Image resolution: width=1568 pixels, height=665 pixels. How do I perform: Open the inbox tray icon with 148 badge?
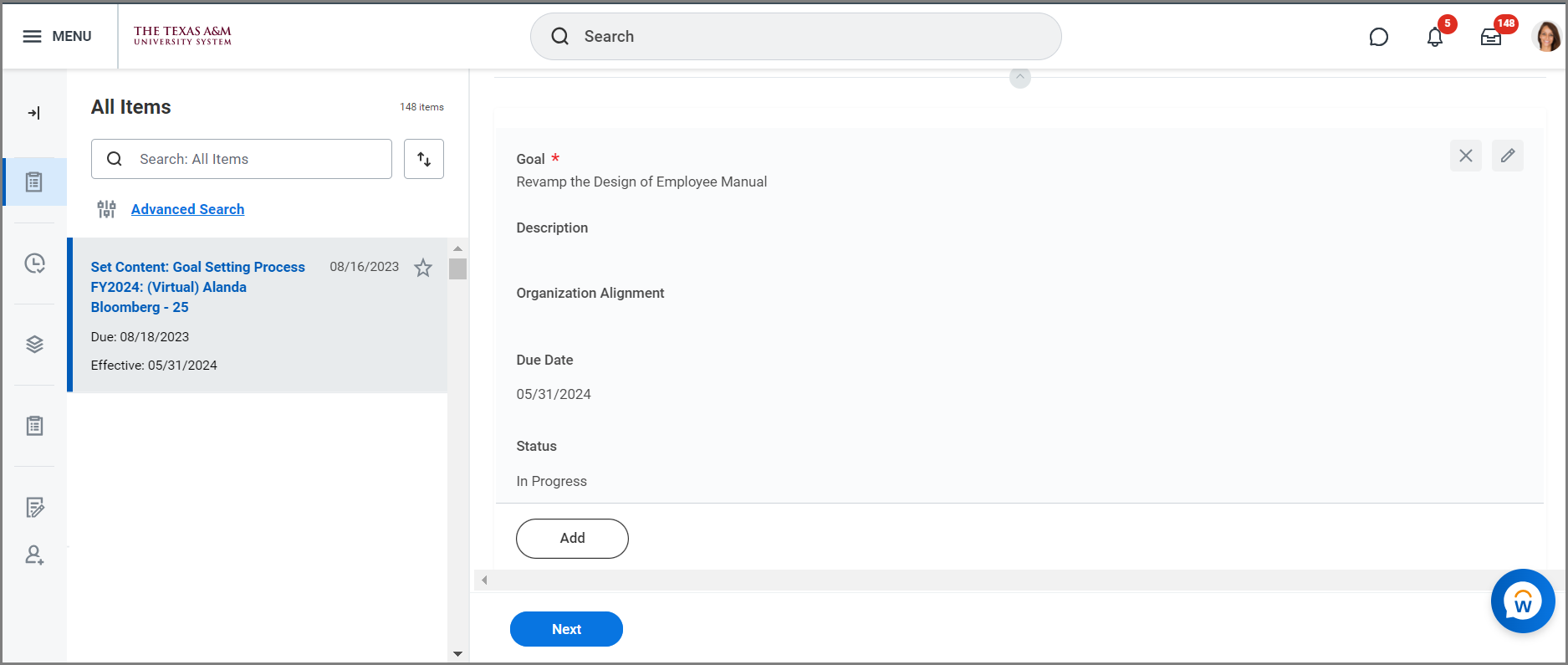point(1490,37)
